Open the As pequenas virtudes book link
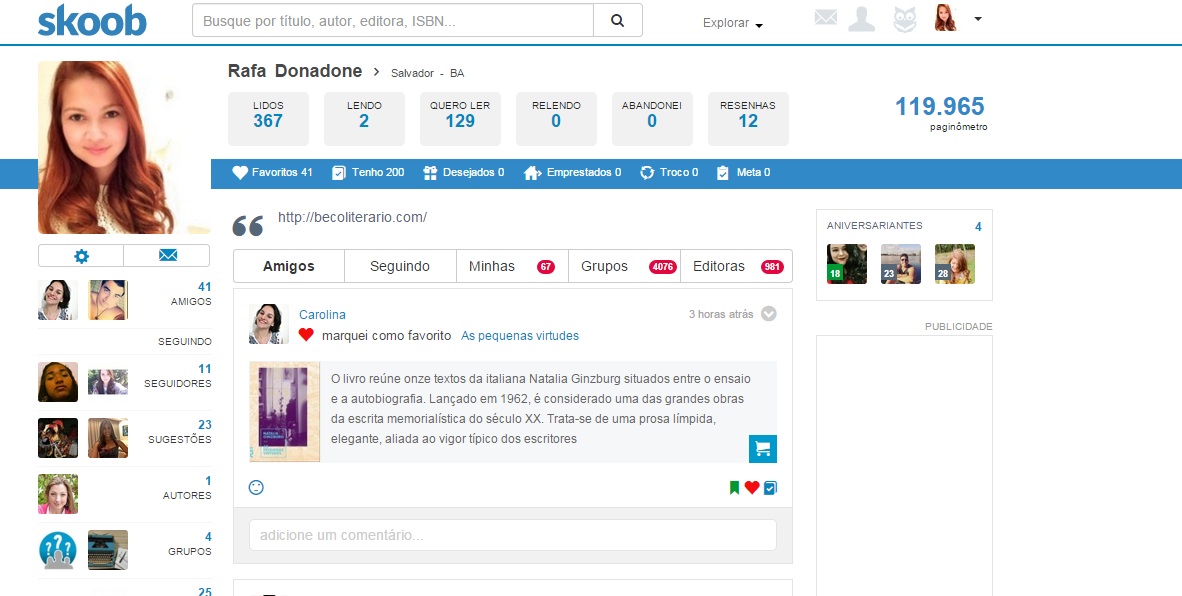Screen dimensions: 1182x596 pos(519,336)
